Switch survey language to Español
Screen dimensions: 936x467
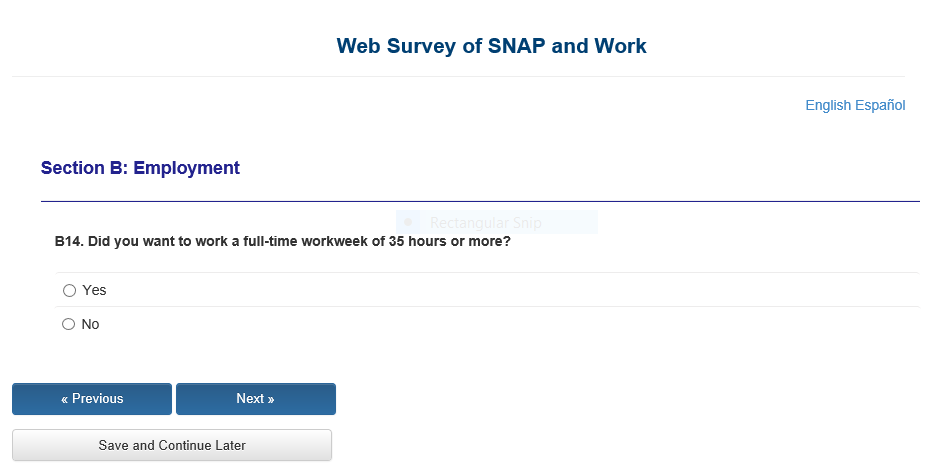[x=881, y=105]
